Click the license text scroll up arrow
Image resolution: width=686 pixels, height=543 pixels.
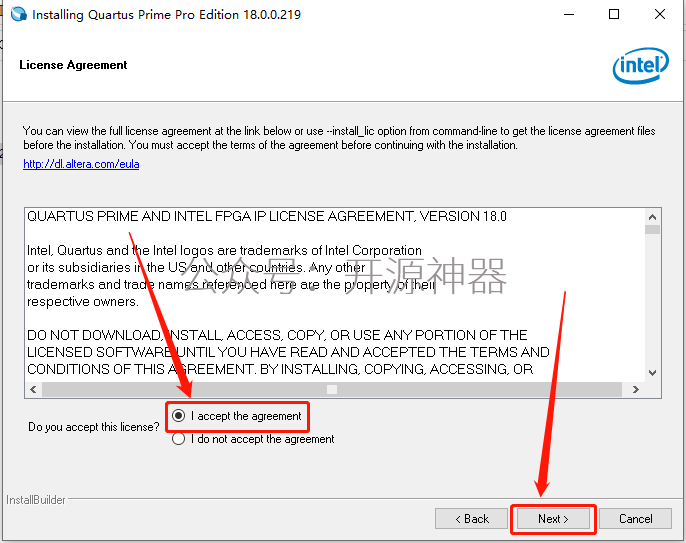coord(652,217)
